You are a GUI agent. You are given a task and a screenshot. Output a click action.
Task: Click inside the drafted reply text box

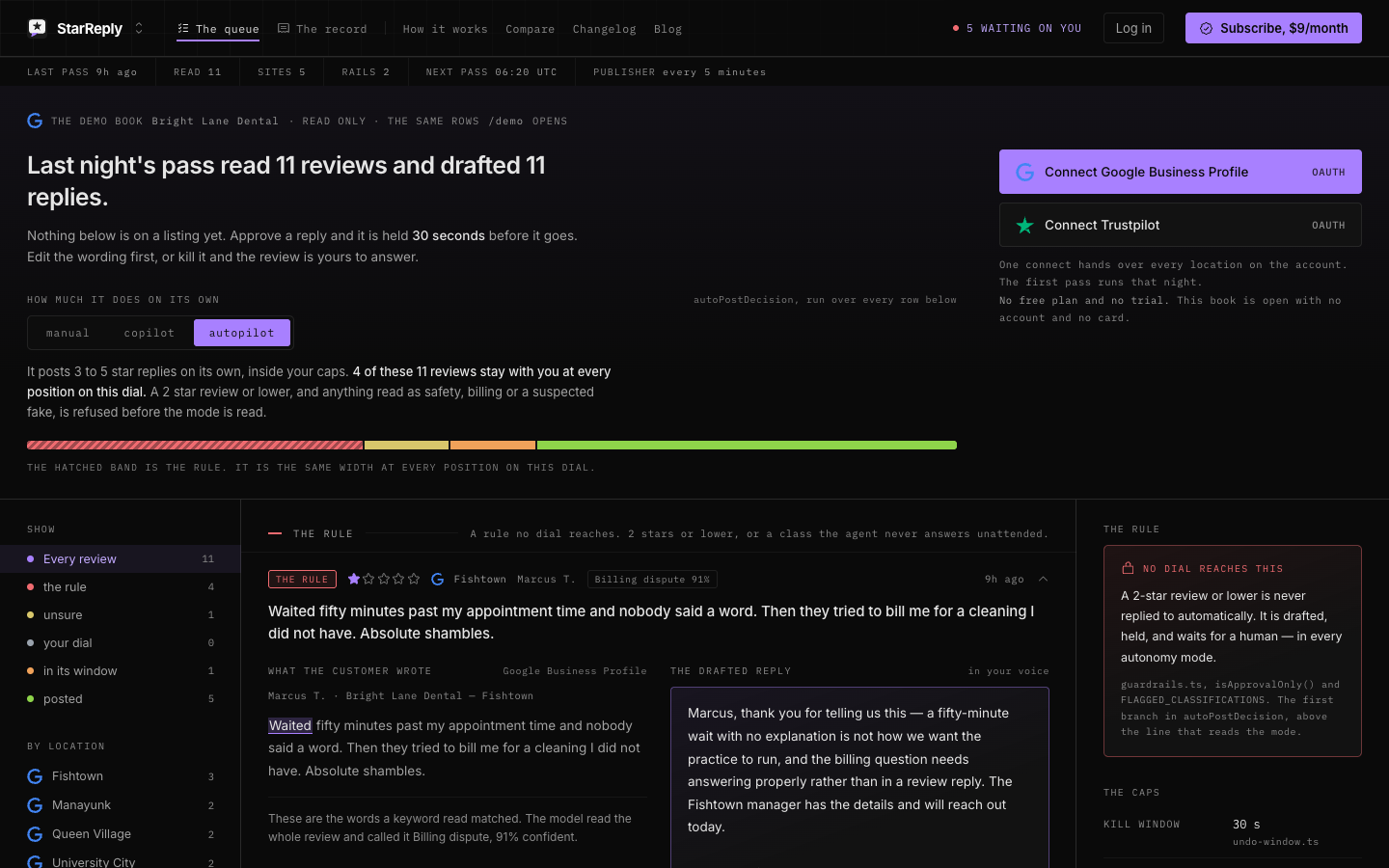(x=859, y=777)
